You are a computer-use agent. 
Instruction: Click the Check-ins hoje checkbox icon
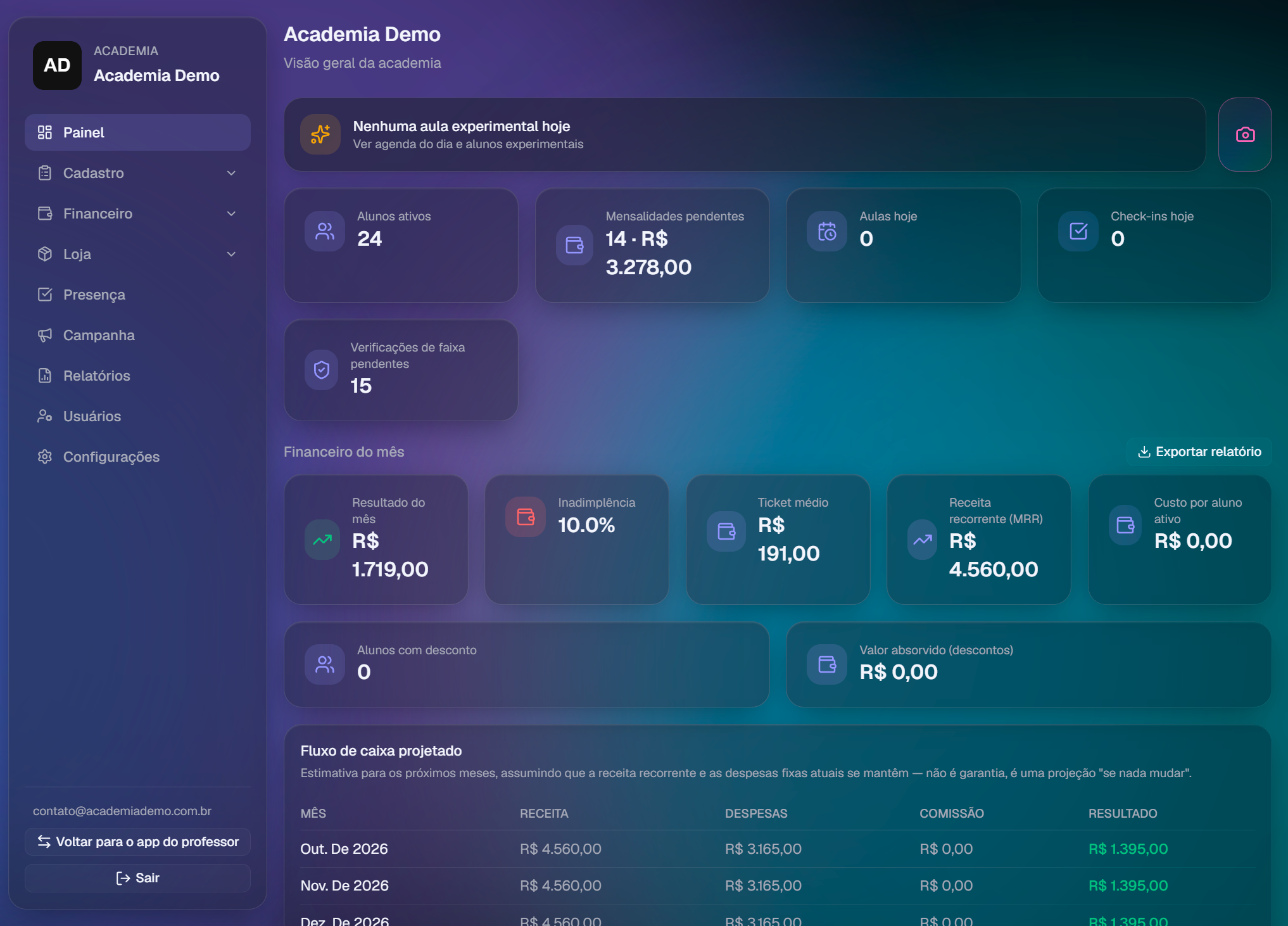pyautogui.click(x=1078, y=231)
